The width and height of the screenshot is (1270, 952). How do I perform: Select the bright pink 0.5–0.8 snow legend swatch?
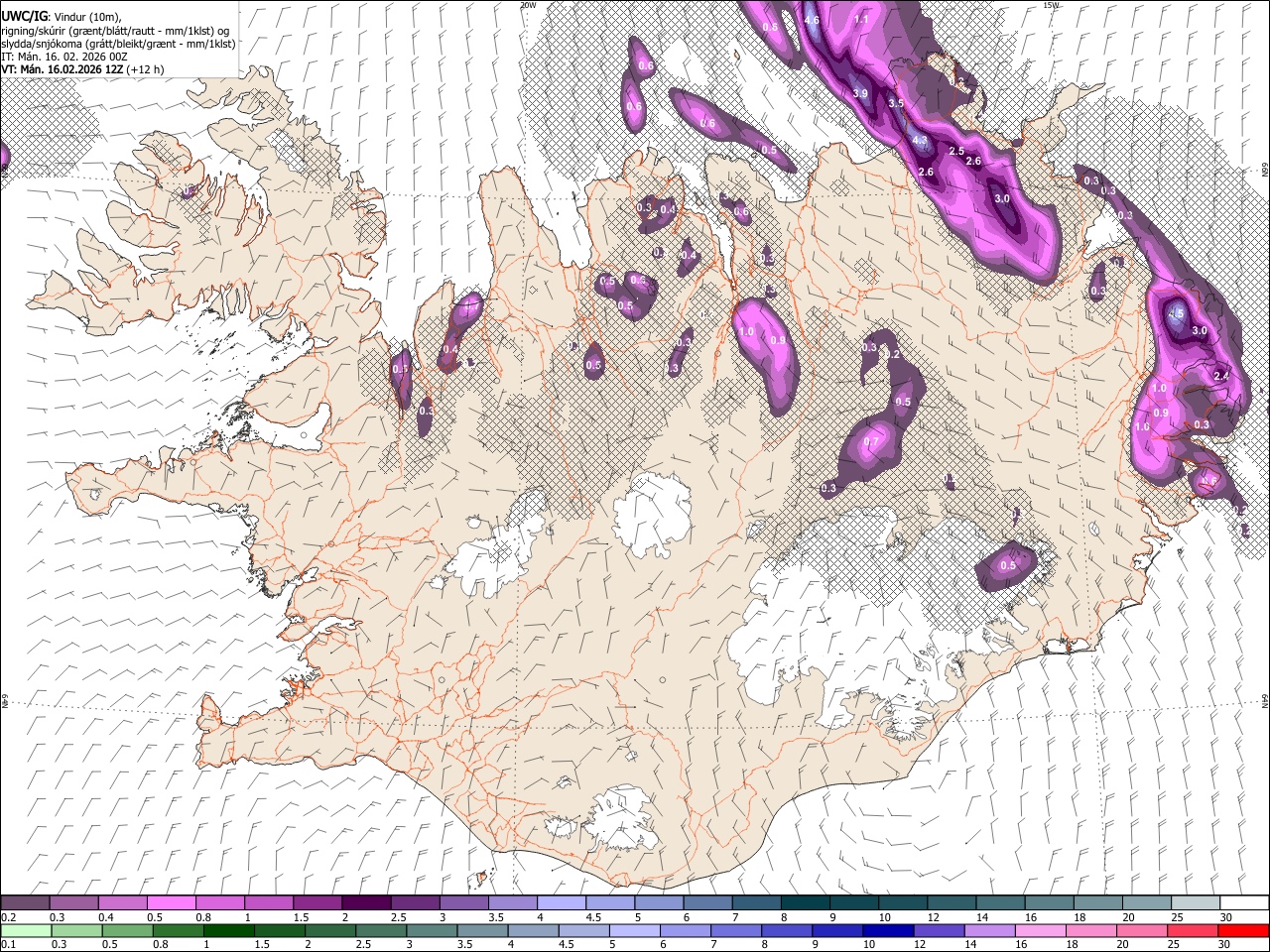coord(172,903)
